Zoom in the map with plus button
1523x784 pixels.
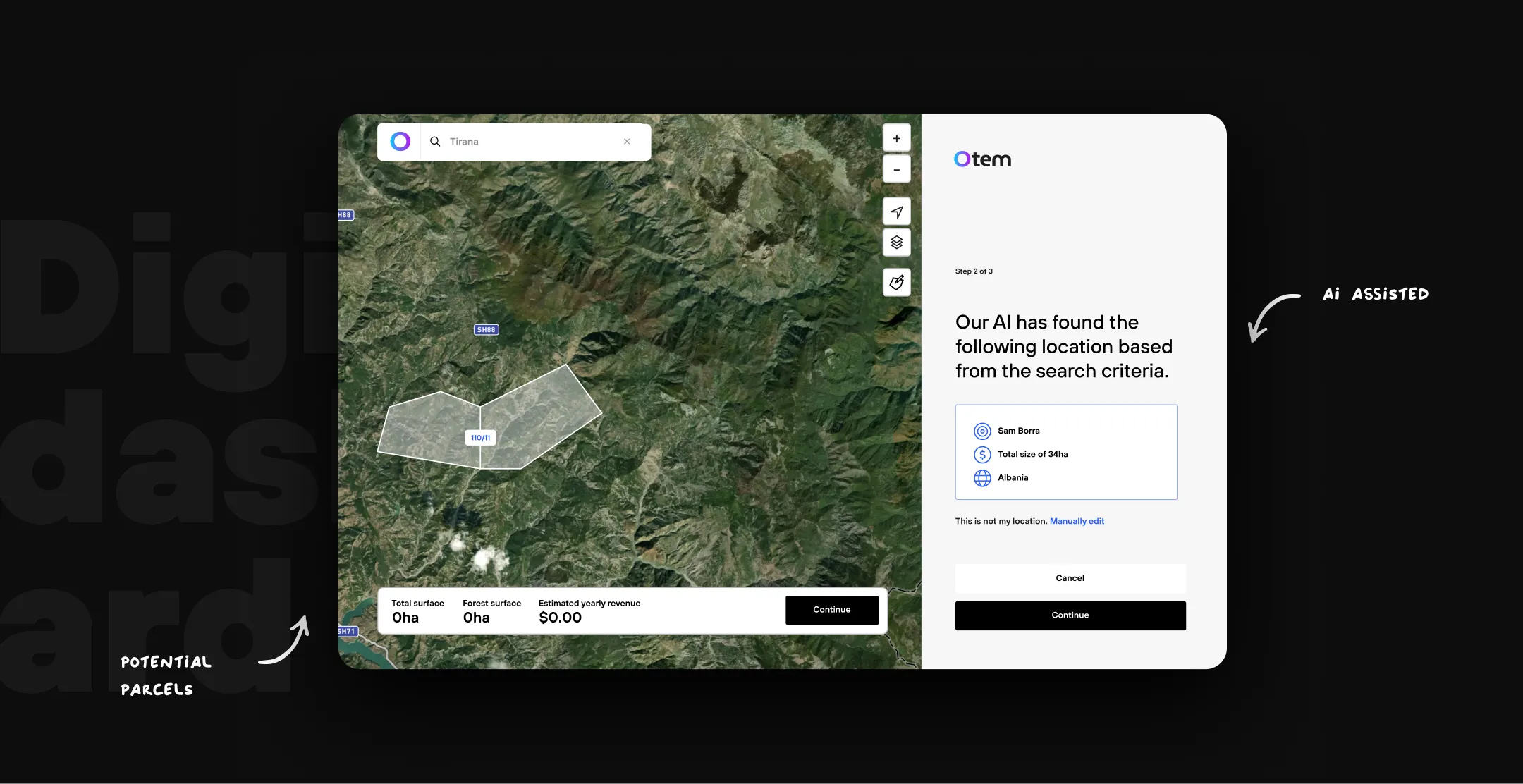click(x=897, y=138)
